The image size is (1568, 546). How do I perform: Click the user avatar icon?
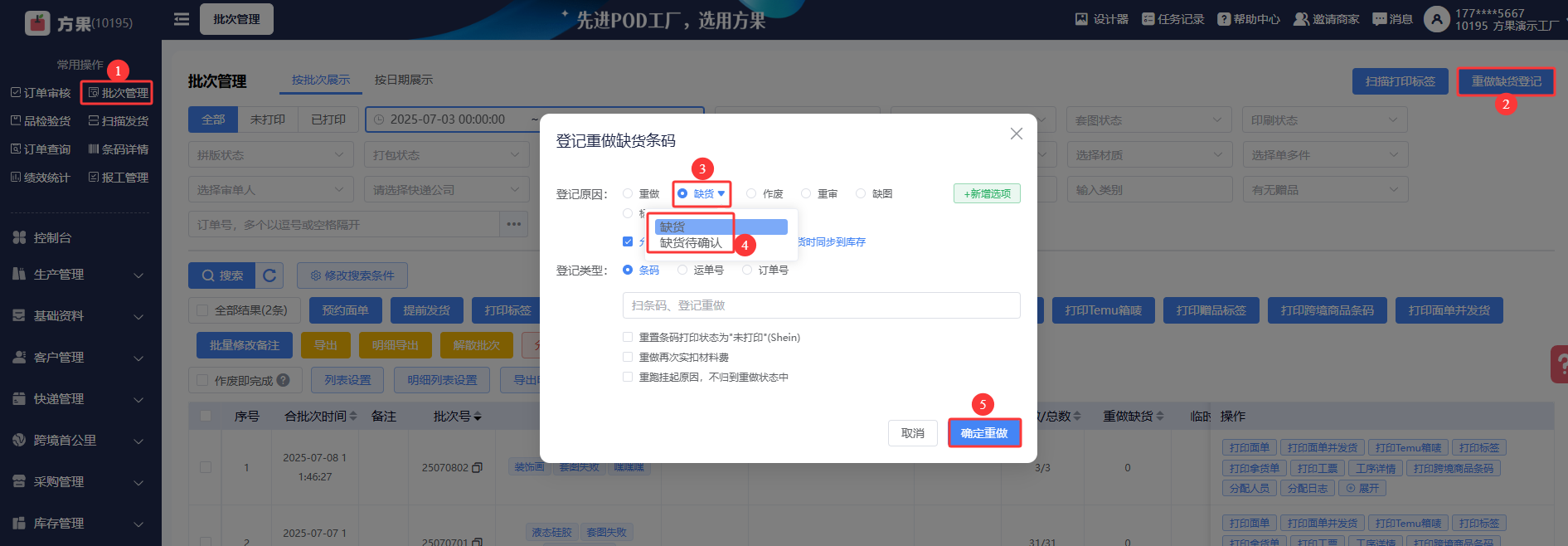pos(1436,19)
